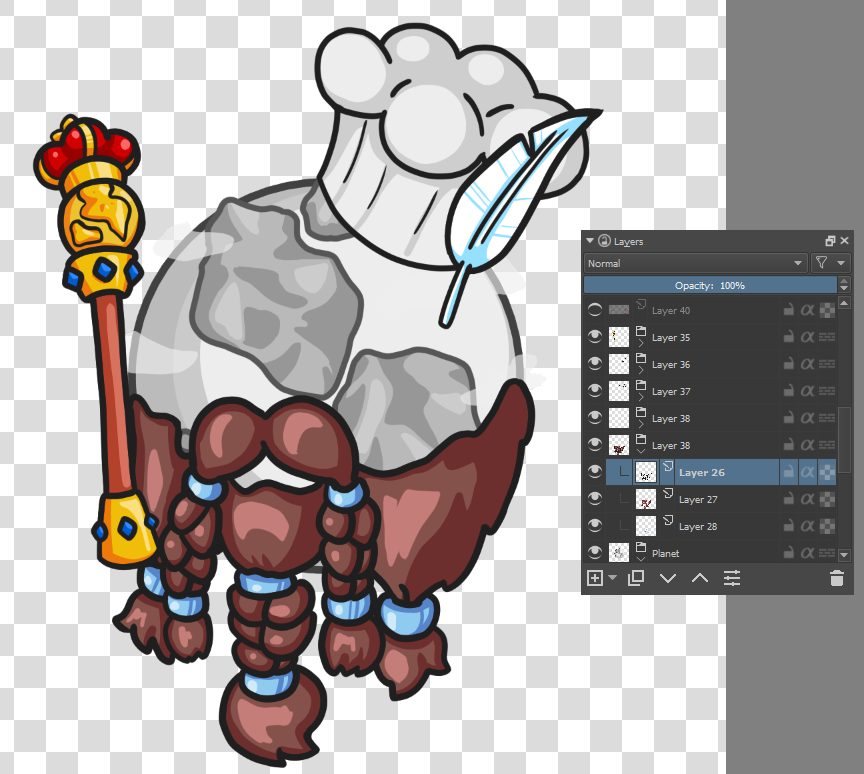Move layer up with up chevron button

point(700,578)
